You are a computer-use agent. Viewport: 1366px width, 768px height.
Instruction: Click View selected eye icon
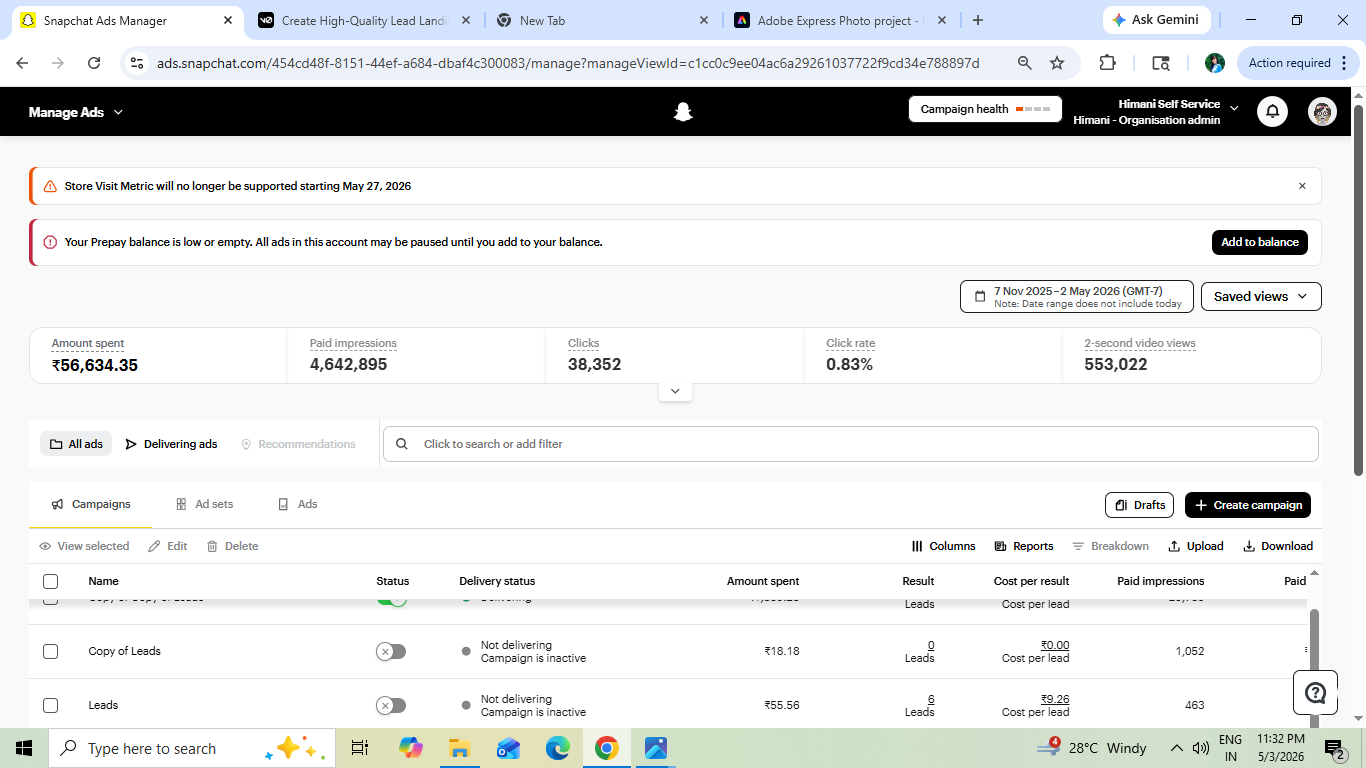pos(45,546)
